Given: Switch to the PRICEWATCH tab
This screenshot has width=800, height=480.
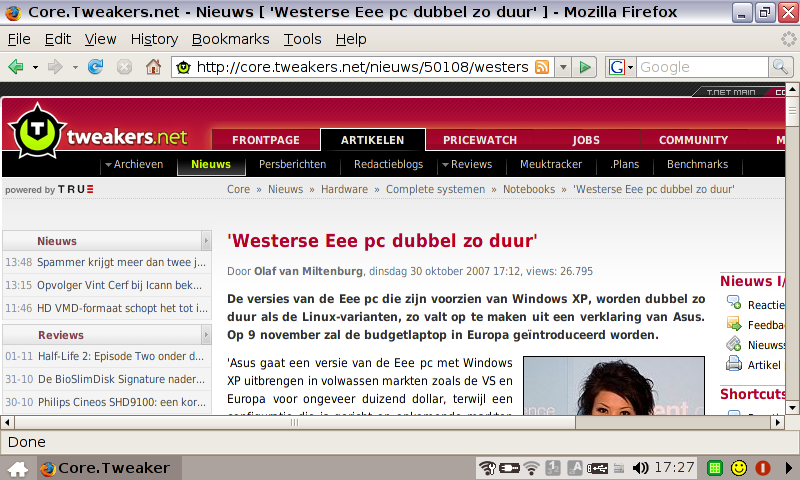Looking at the screenshot, I should click(x=480, y=140).
